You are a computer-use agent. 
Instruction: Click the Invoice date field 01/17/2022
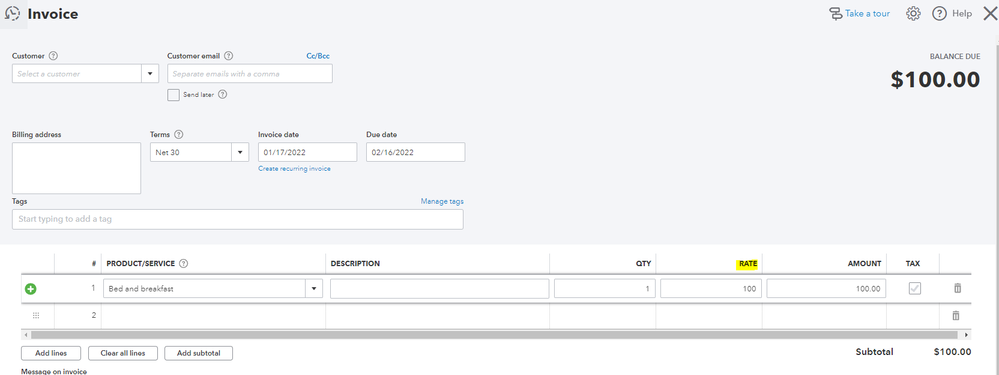tap(307, 152)
